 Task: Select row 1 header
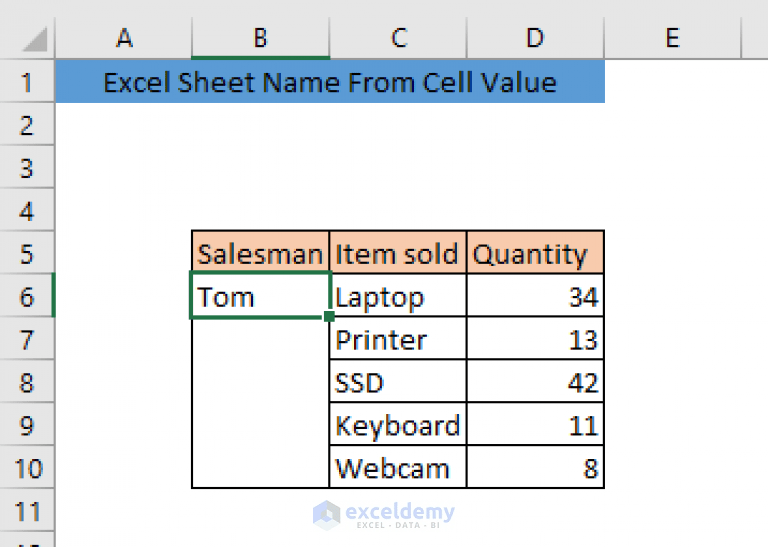[27, 81]
